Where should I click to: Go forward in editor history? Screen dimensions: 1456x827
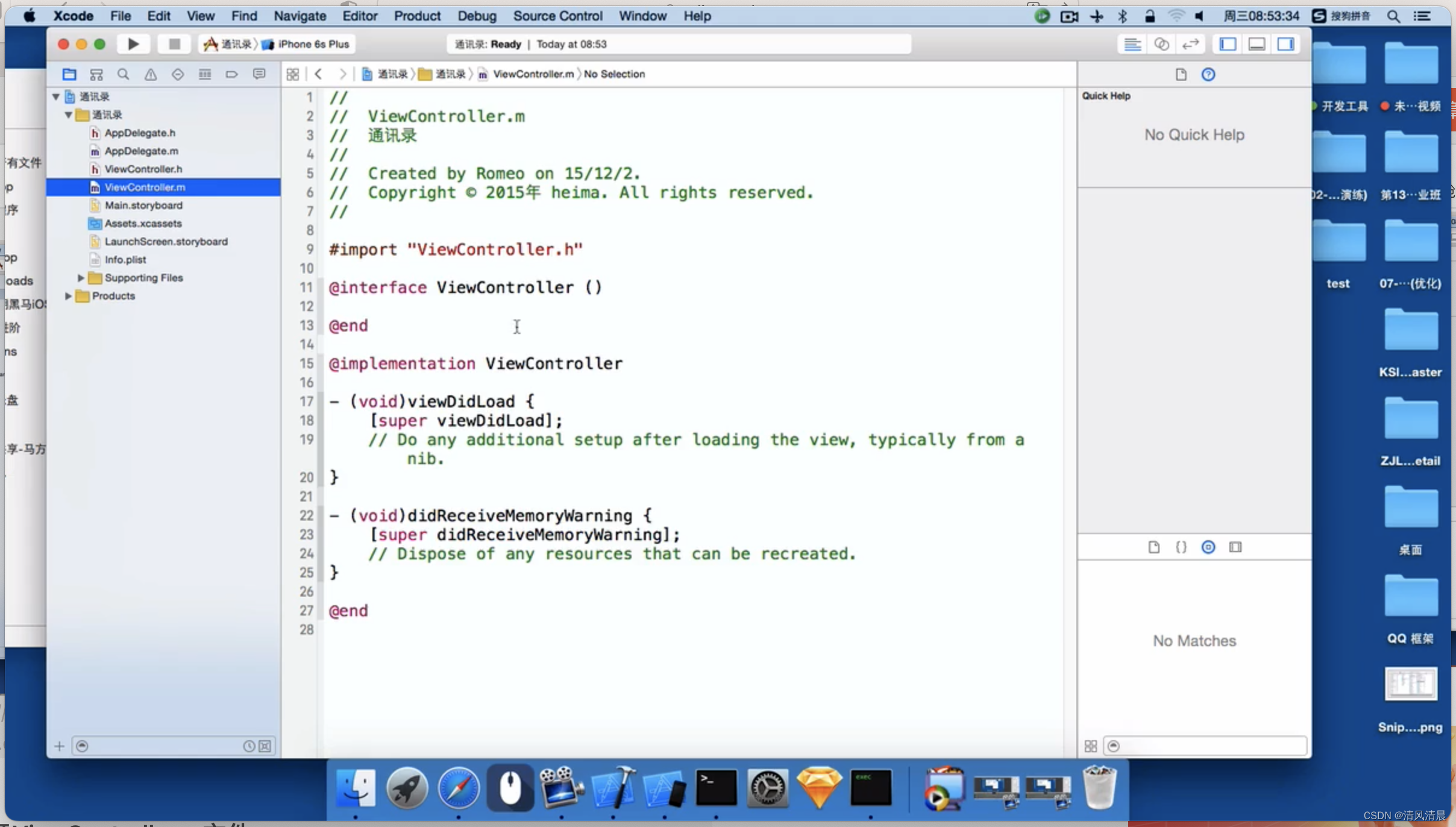342,74
